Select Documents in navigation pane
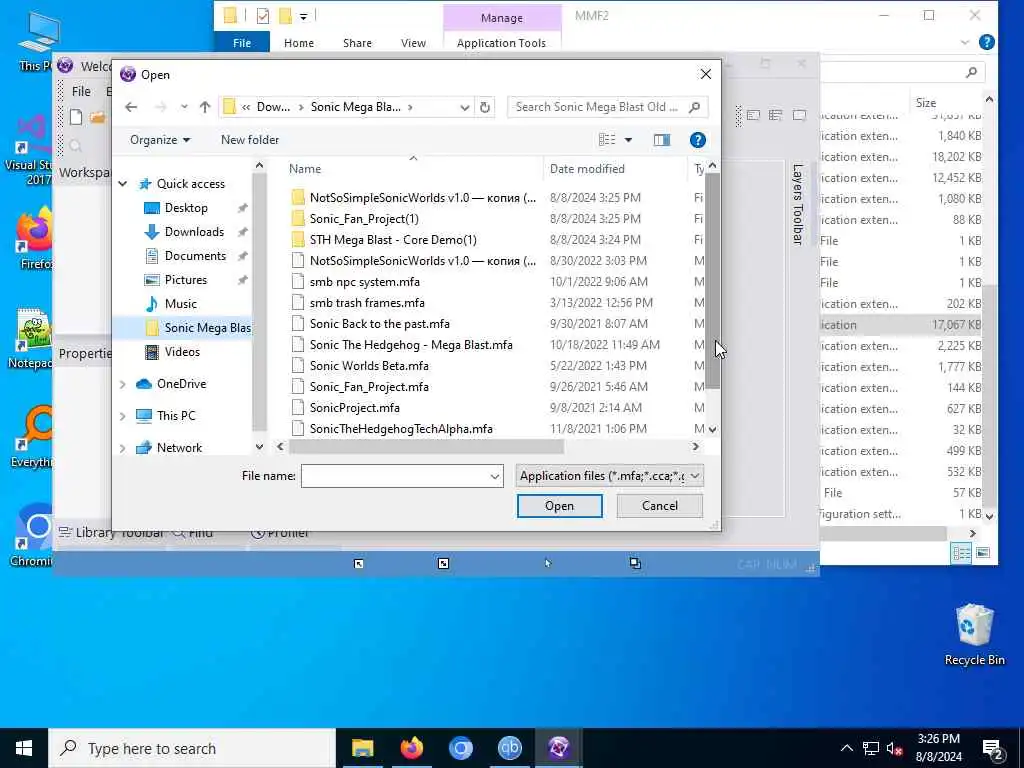The width and height of the screenshot is (1024, 768). (195, 256)
